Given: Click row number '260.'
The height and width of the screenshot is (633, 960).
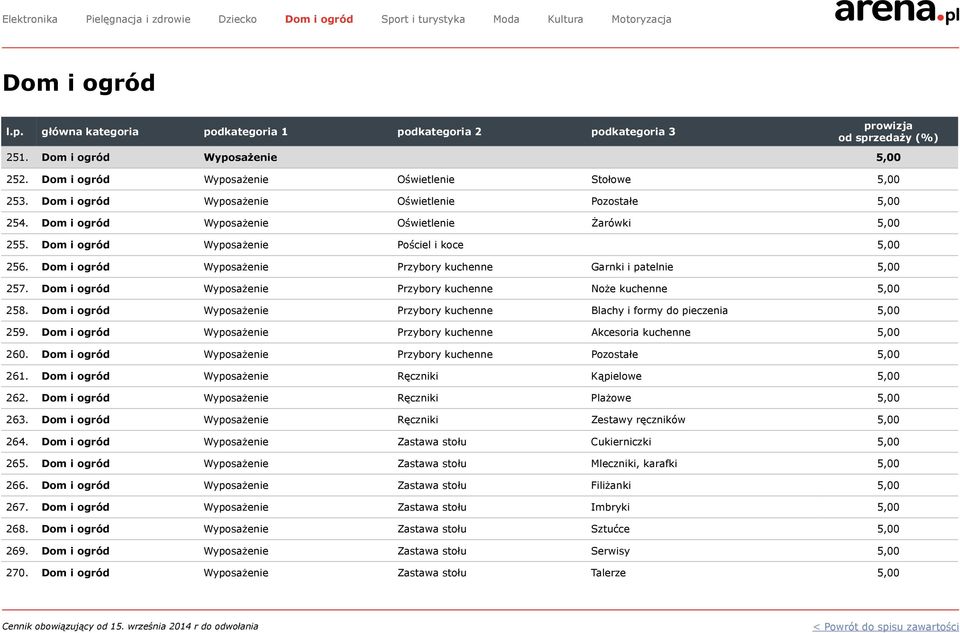Looking at the screenshot, I should pos(17,354).
